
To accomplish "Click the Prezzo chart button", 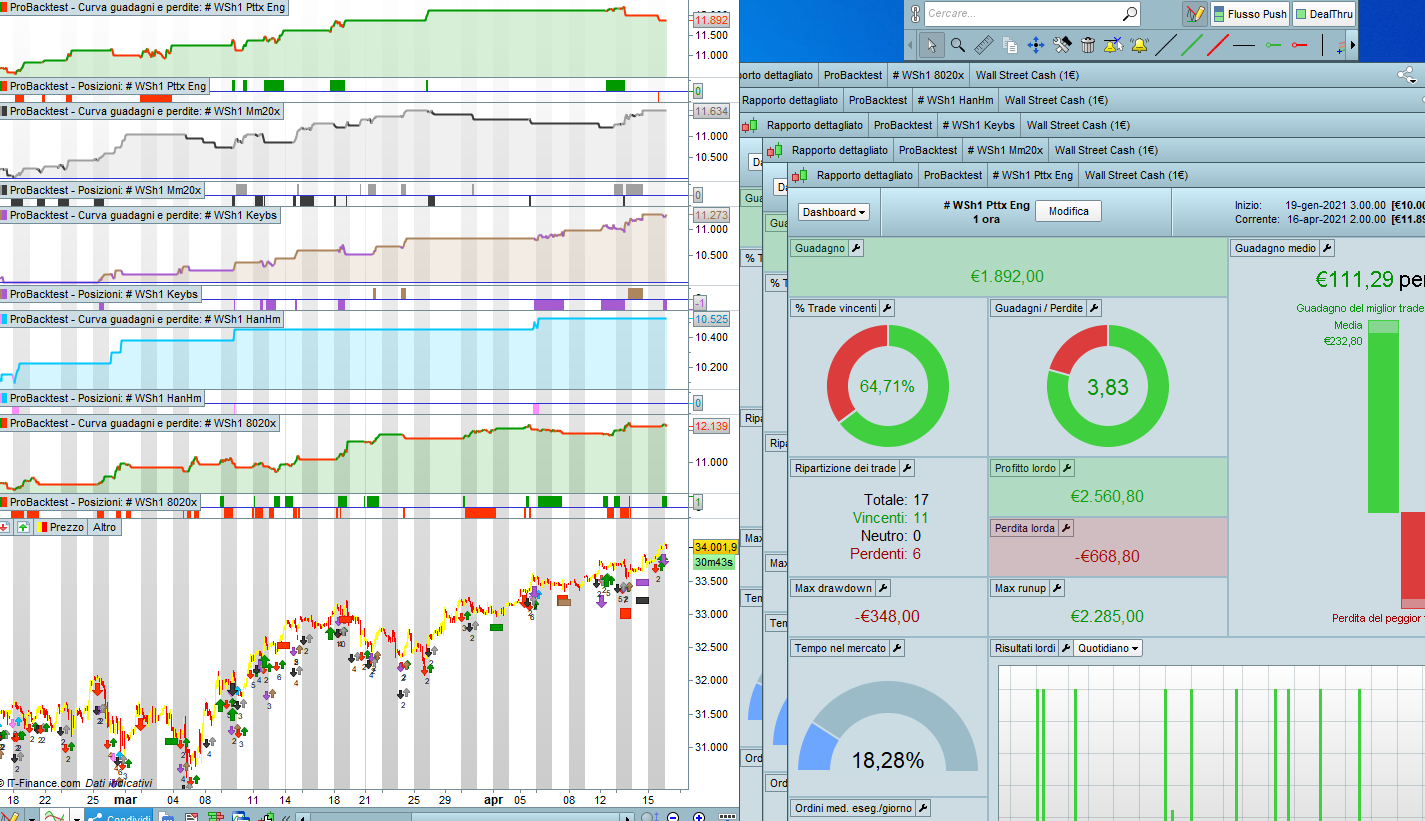I will [x=61, y=527].
